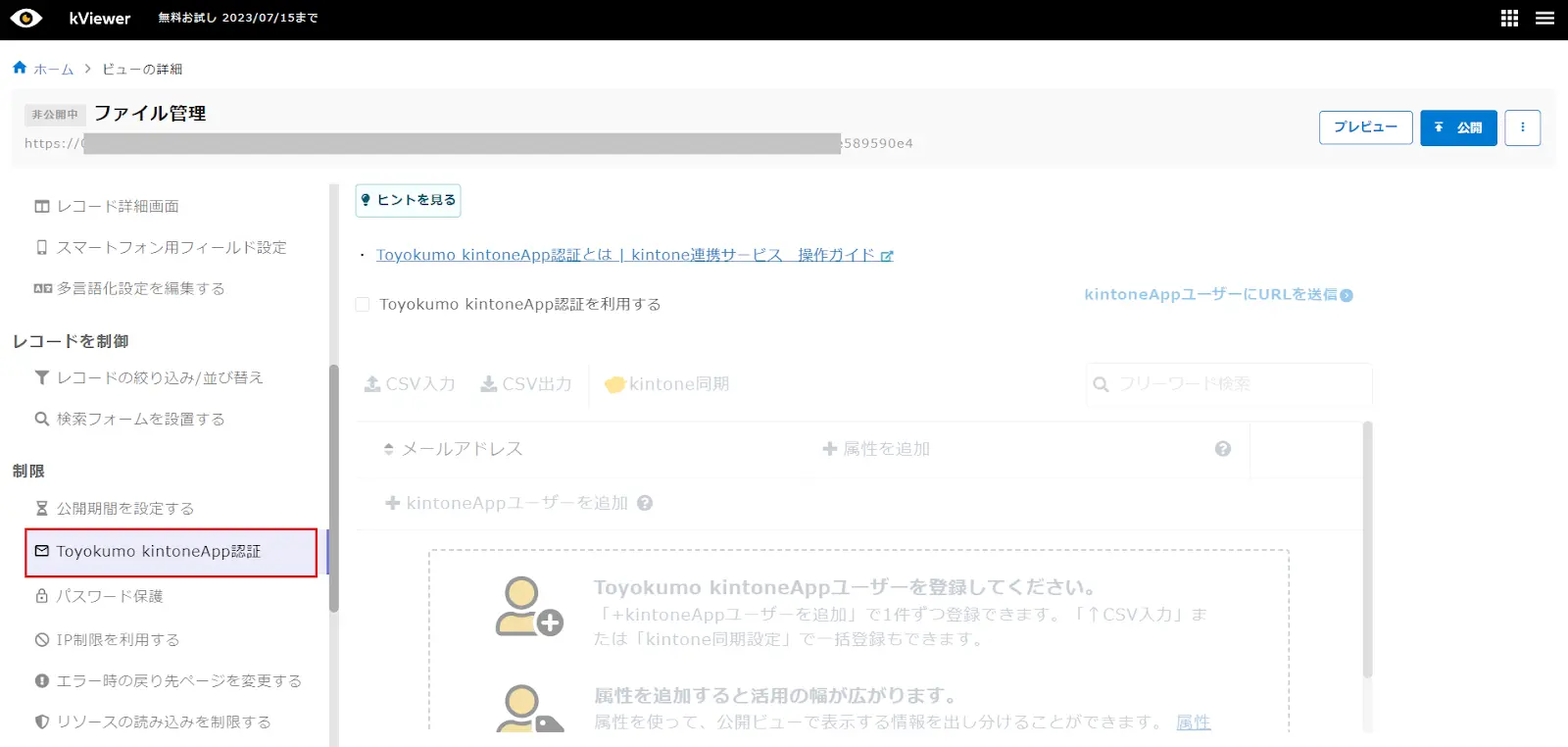The height and width of the screenshot is (747, 1568).
Task: Click help icon beside kintoneAppユーザーを追加
Action: tap(645, 503)
